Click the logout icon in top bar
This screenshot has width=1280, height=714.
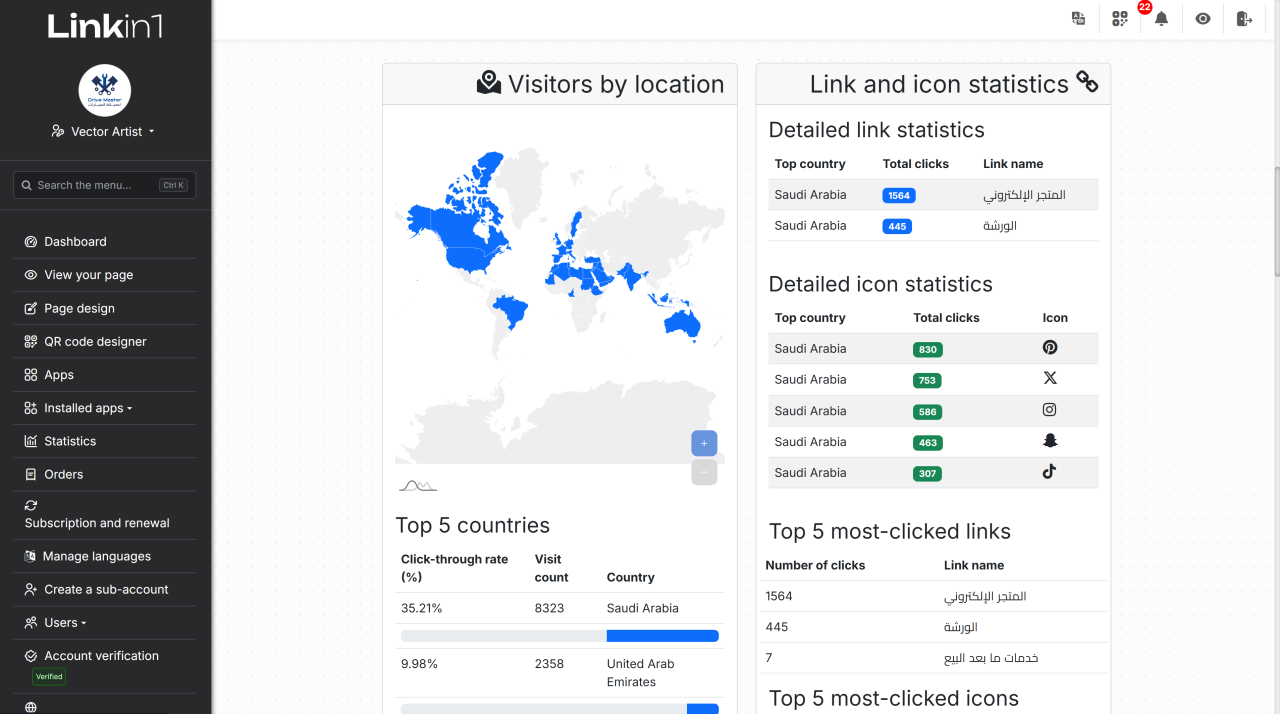(1244, 18)
